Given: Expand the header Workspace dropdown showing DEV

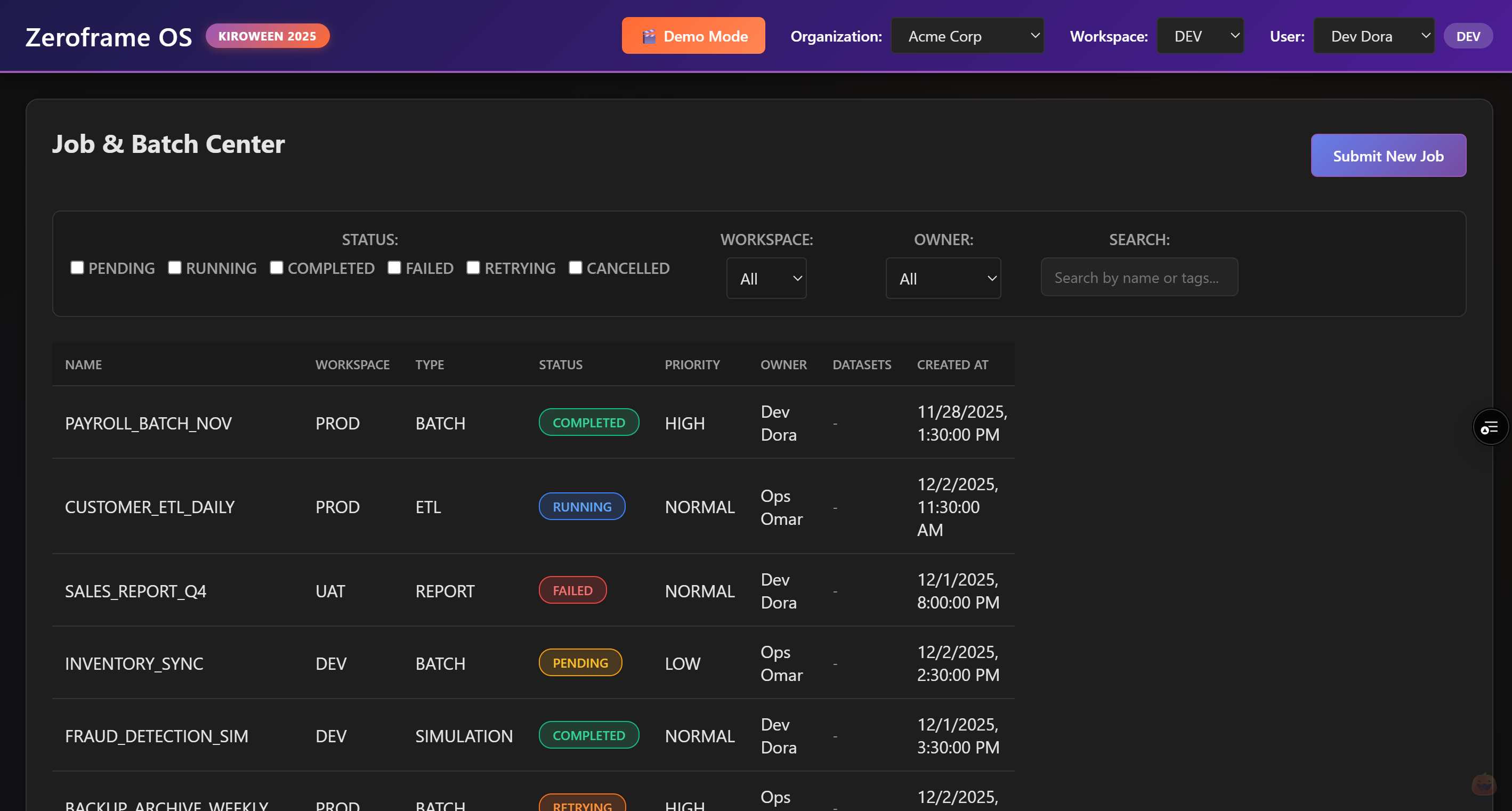Looking at the screenshot, I should (1199, 36).
